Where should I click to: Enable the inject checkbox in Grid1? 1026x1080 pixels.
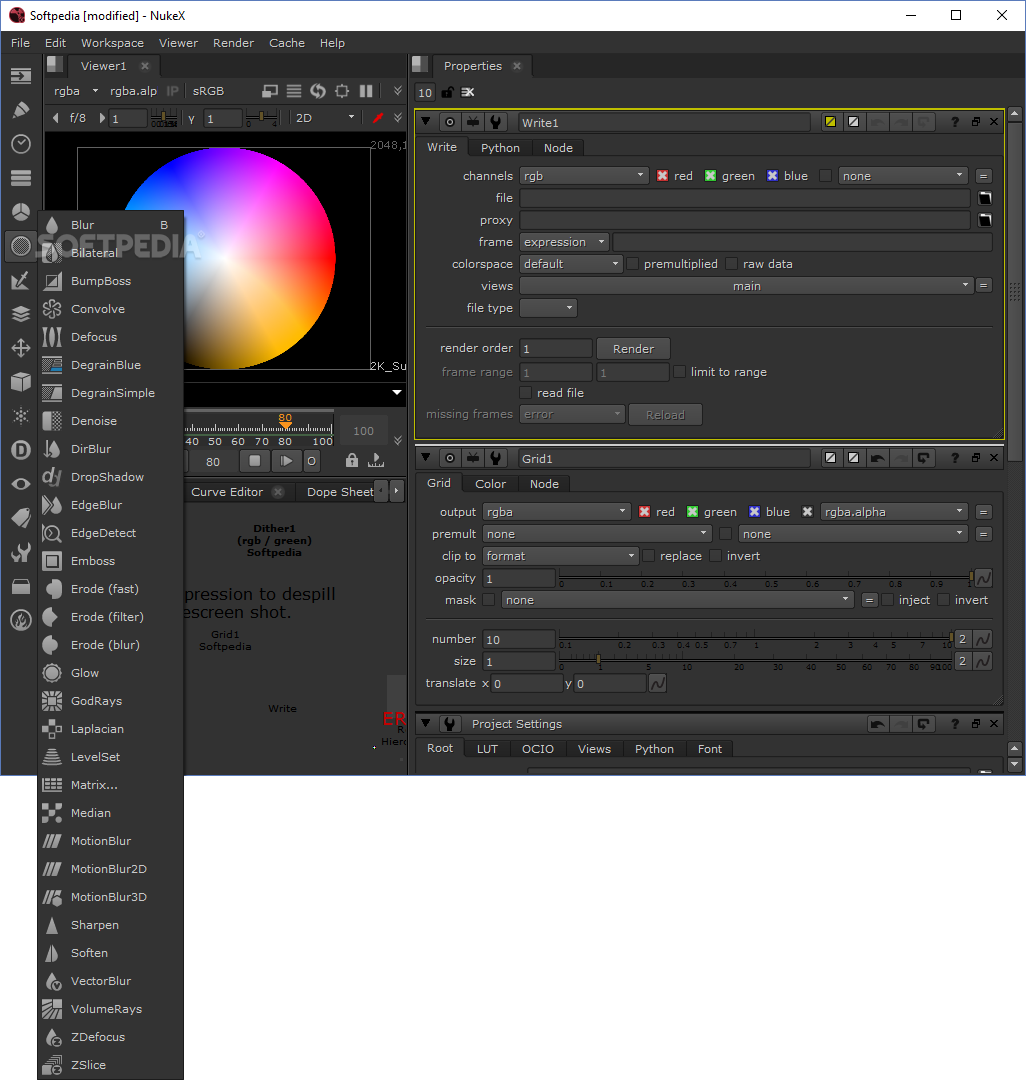(x=888, y=600)
